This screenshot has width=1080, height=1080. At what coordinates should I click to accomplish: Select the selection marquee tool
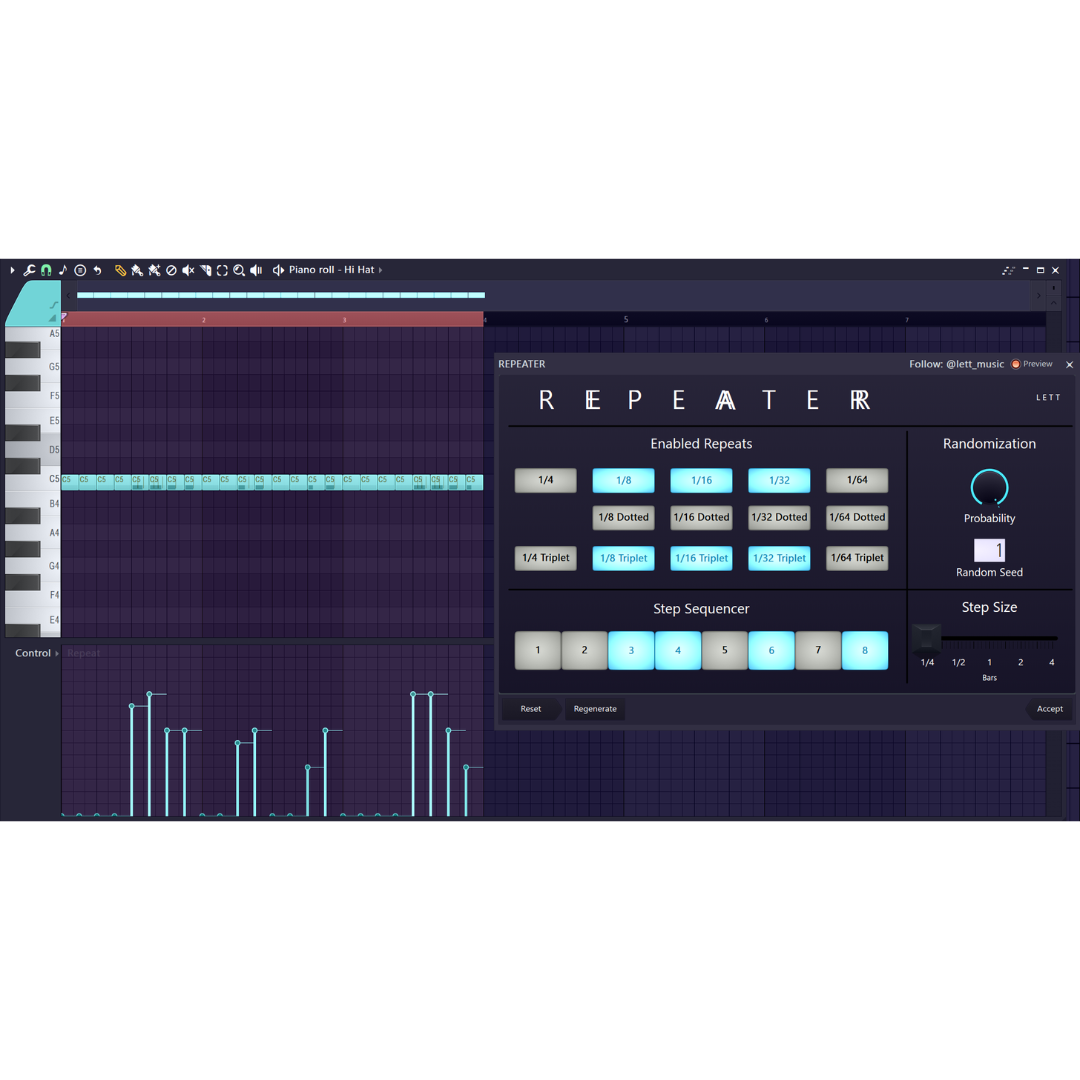(x=222, y=270)
